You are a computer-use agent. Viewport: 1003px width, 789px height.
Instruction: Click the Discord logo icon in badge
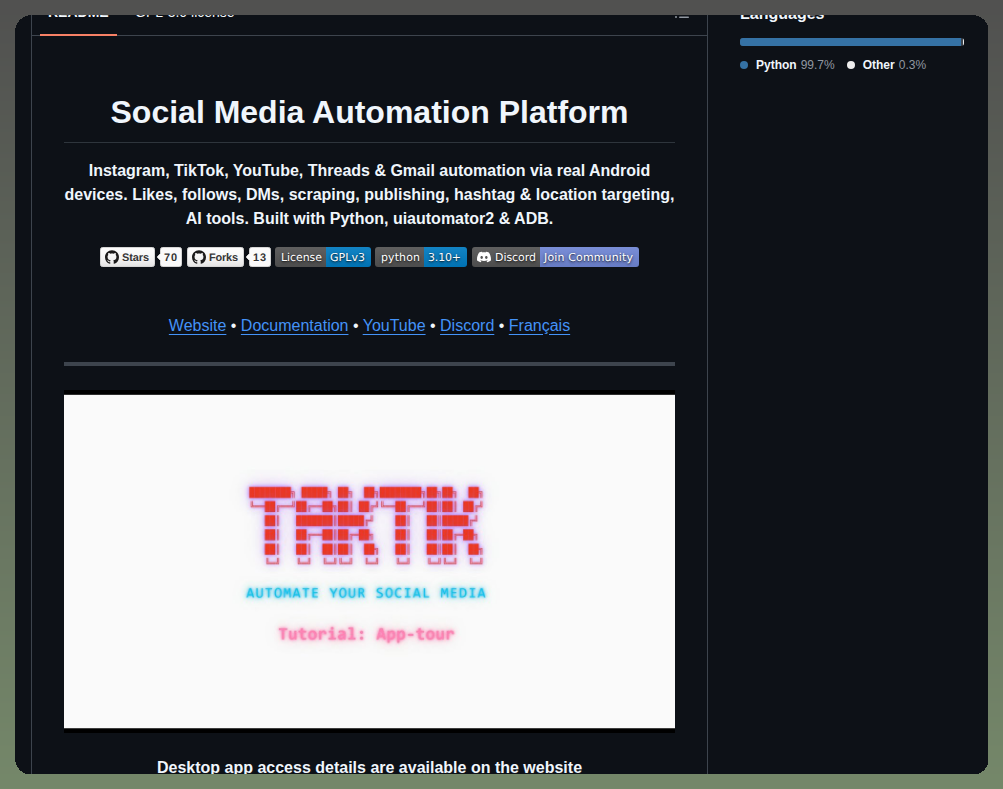click(484, 257)
